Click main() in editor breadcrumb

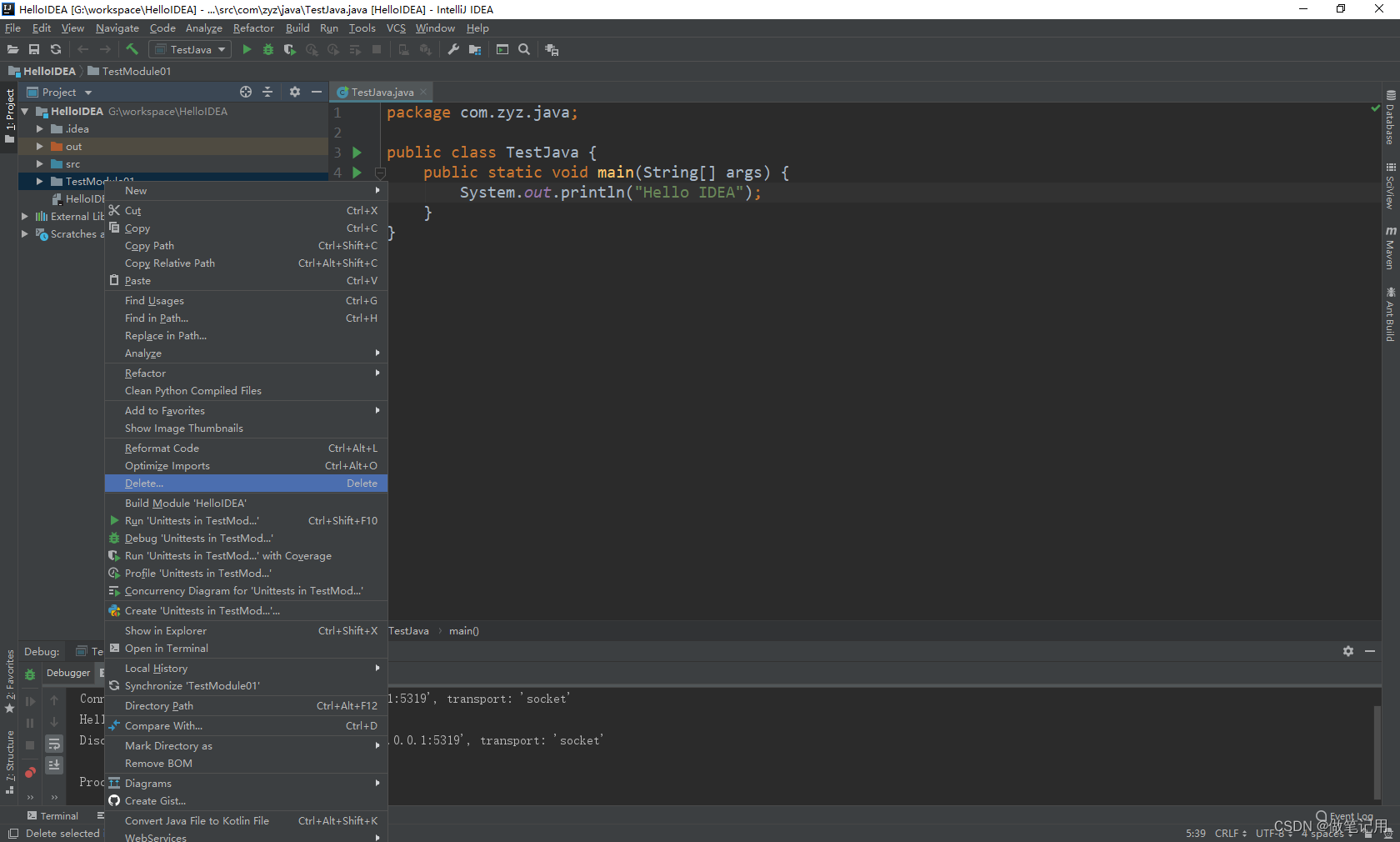464,631
